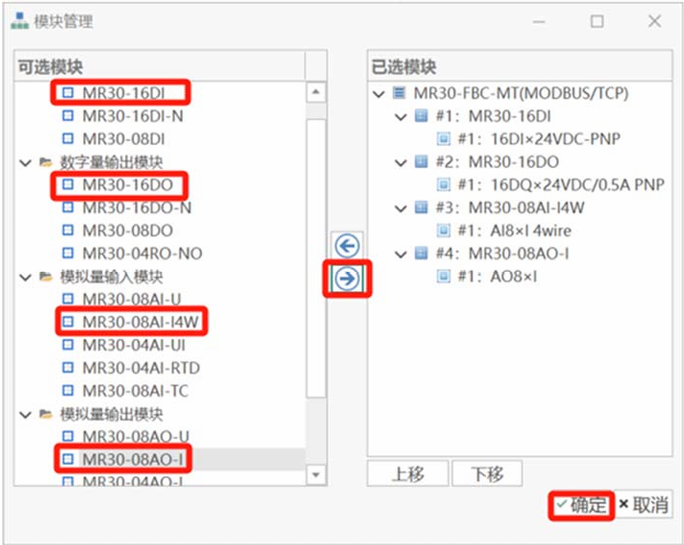Click the 已选模块 column header
The width and height of the screenshot is (684, 545).
click(x=520, y=66)
